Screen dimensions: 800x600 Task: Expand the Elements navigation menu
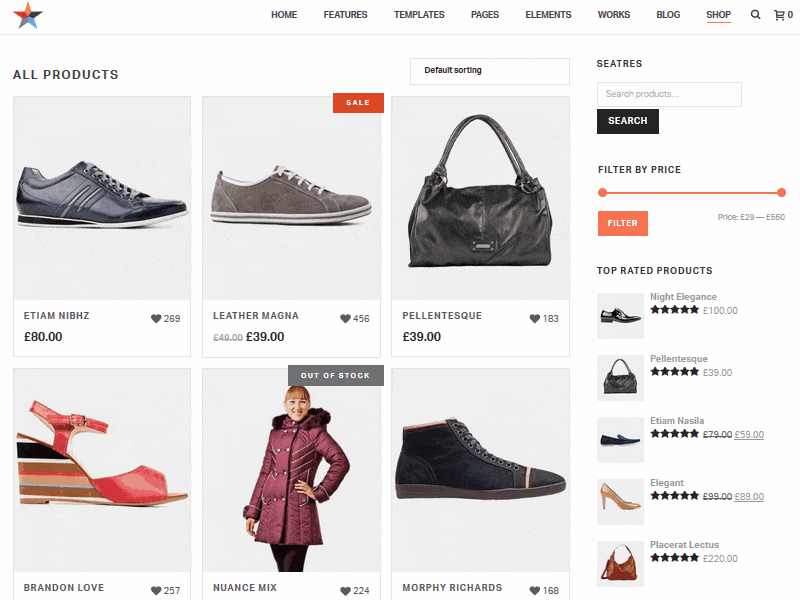coord(548,15)
